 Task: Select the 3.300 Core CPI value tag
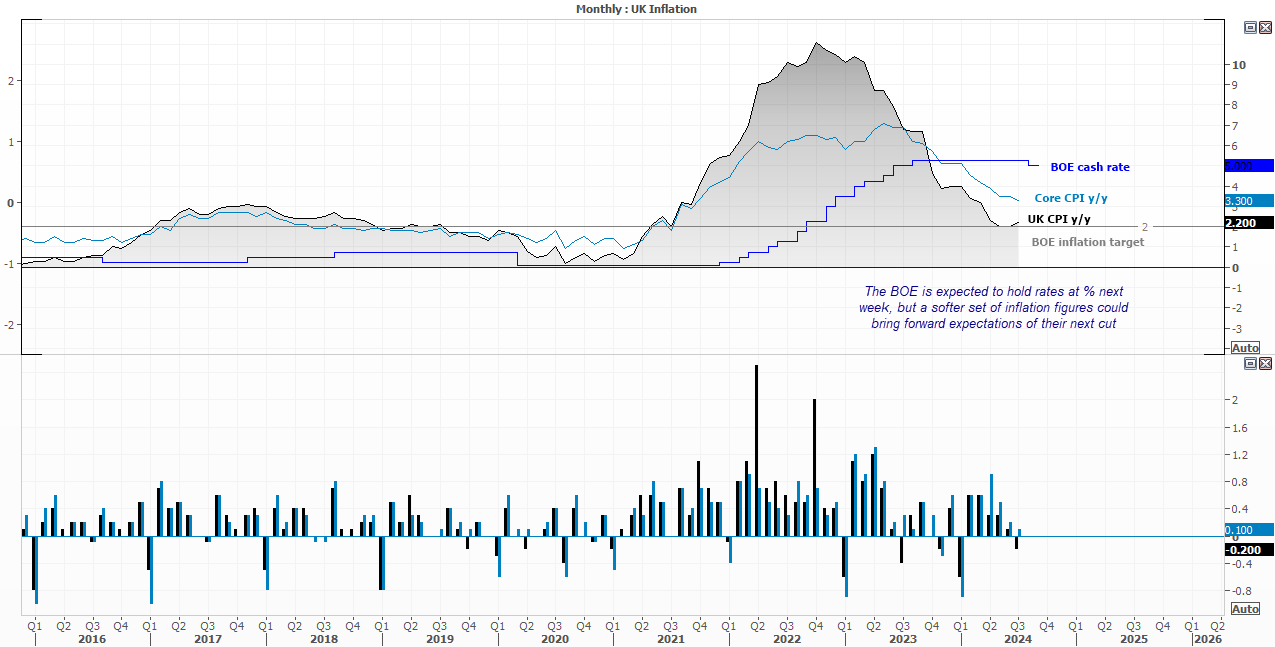pyautogui.click(x=1249, y=200)
